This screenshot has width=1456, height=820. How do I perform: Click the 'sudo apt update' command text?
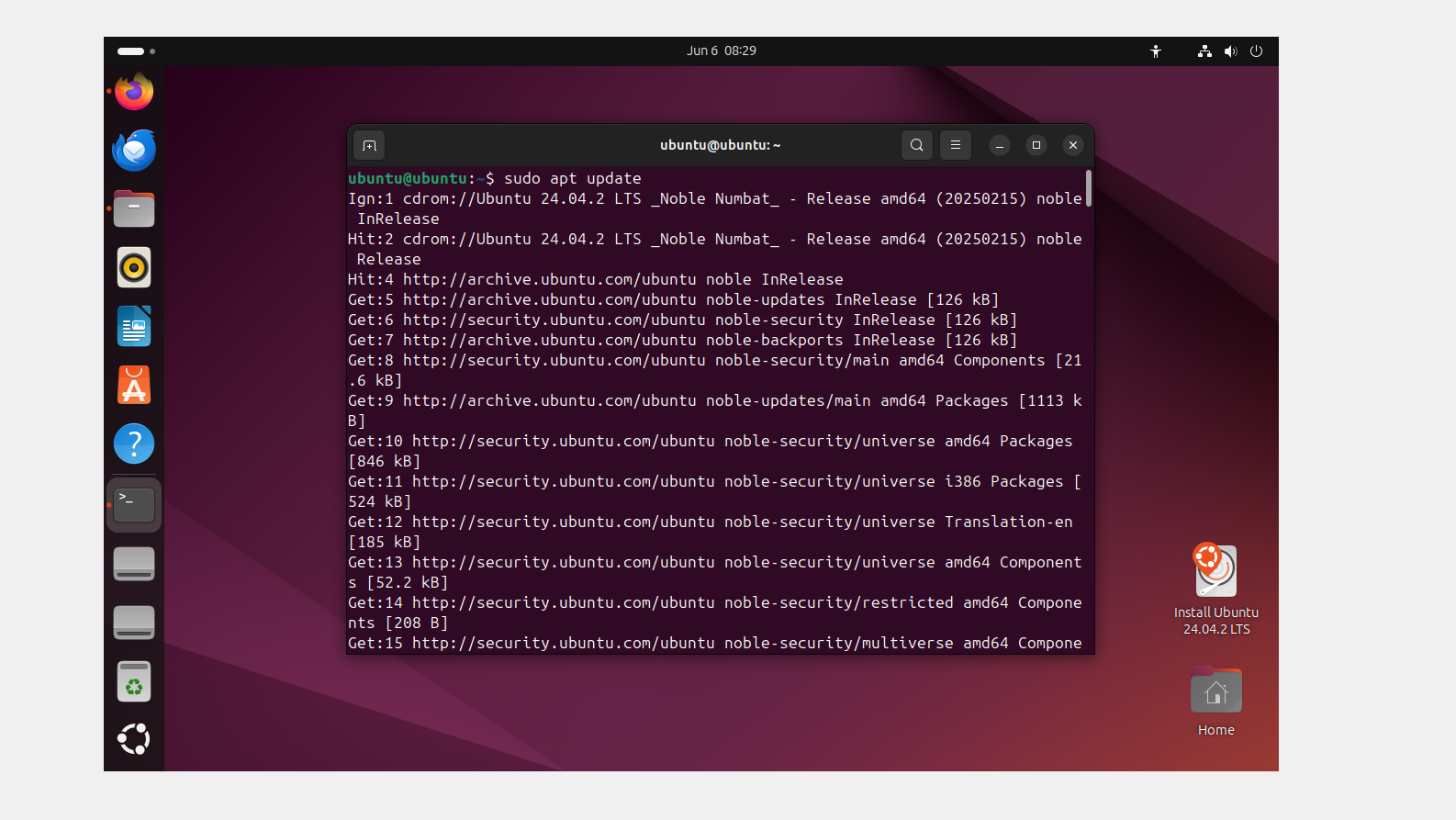(573, 178)
